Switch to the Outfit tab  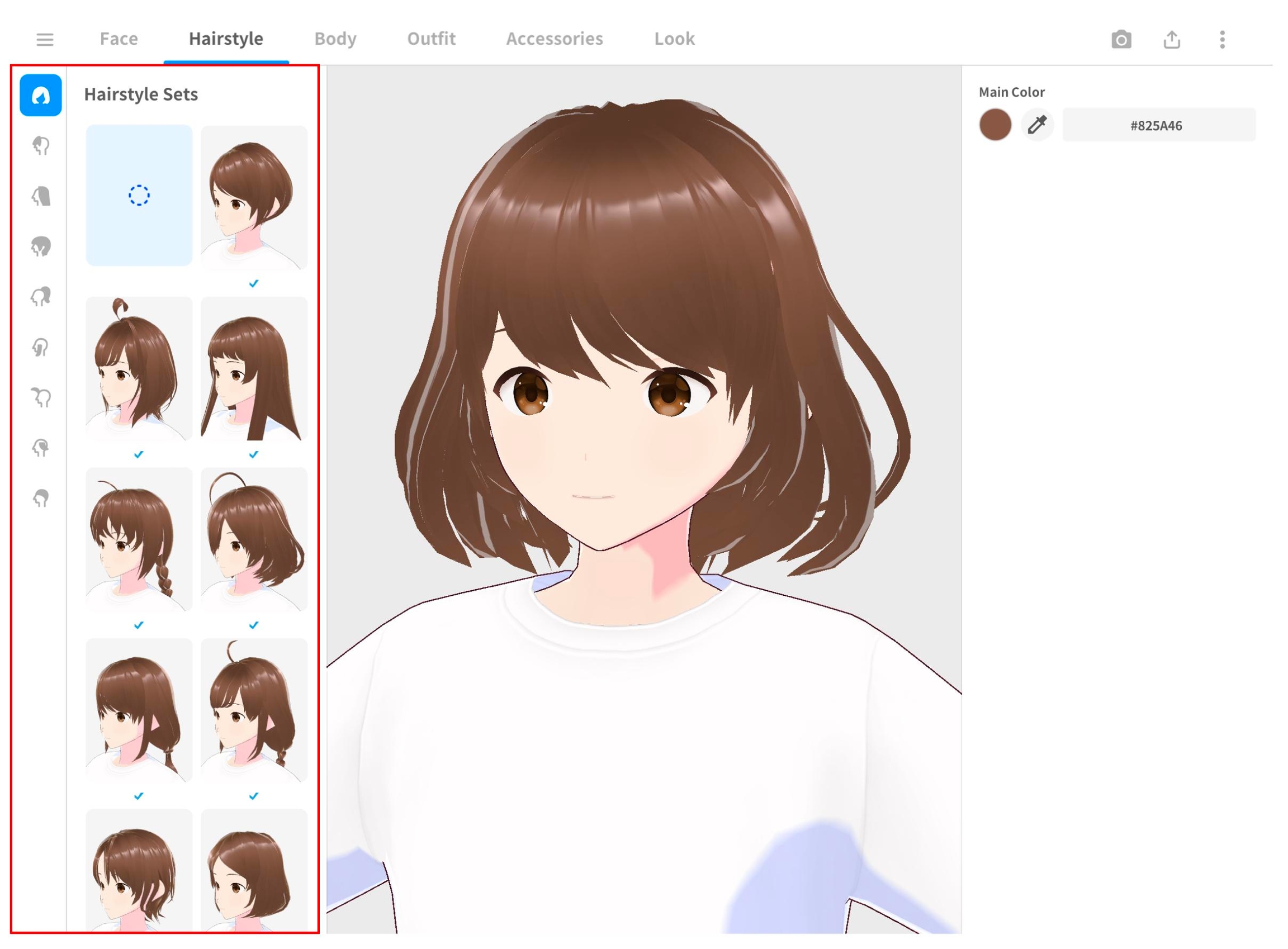click(x=431, y=39)
